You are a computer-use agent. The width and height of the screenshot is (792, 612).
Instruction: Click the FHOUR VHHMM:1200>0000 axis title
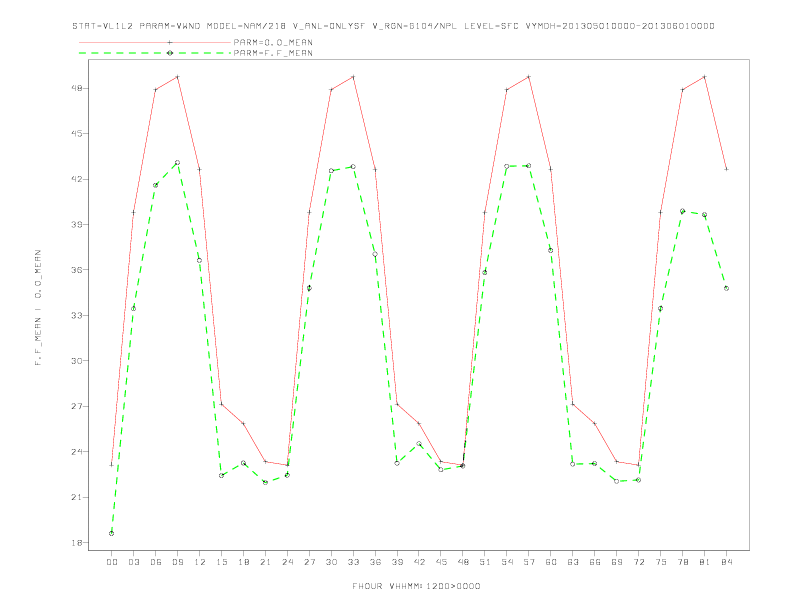pos(416,586)
